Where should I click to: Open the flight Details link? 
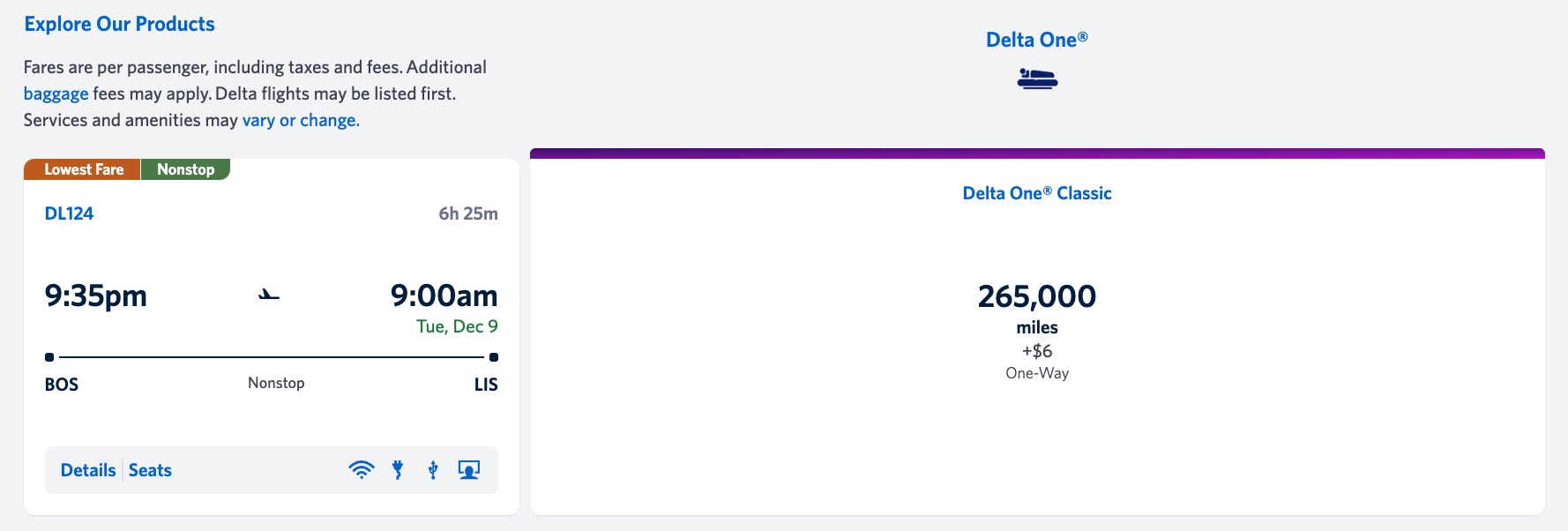88,470
